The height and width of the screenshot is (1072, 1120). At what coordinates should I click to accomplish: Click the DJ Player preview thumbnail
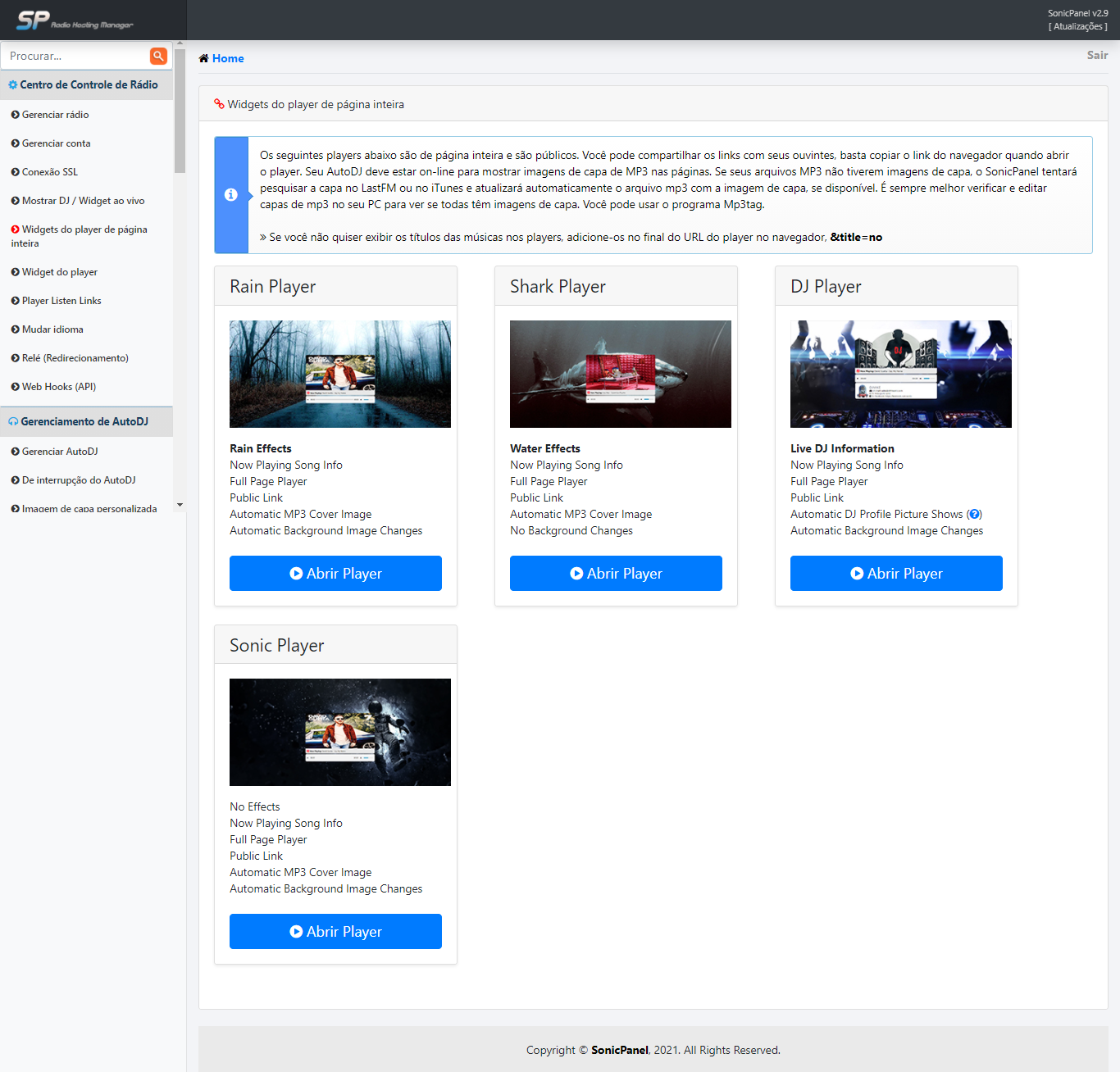coord(900,374)
